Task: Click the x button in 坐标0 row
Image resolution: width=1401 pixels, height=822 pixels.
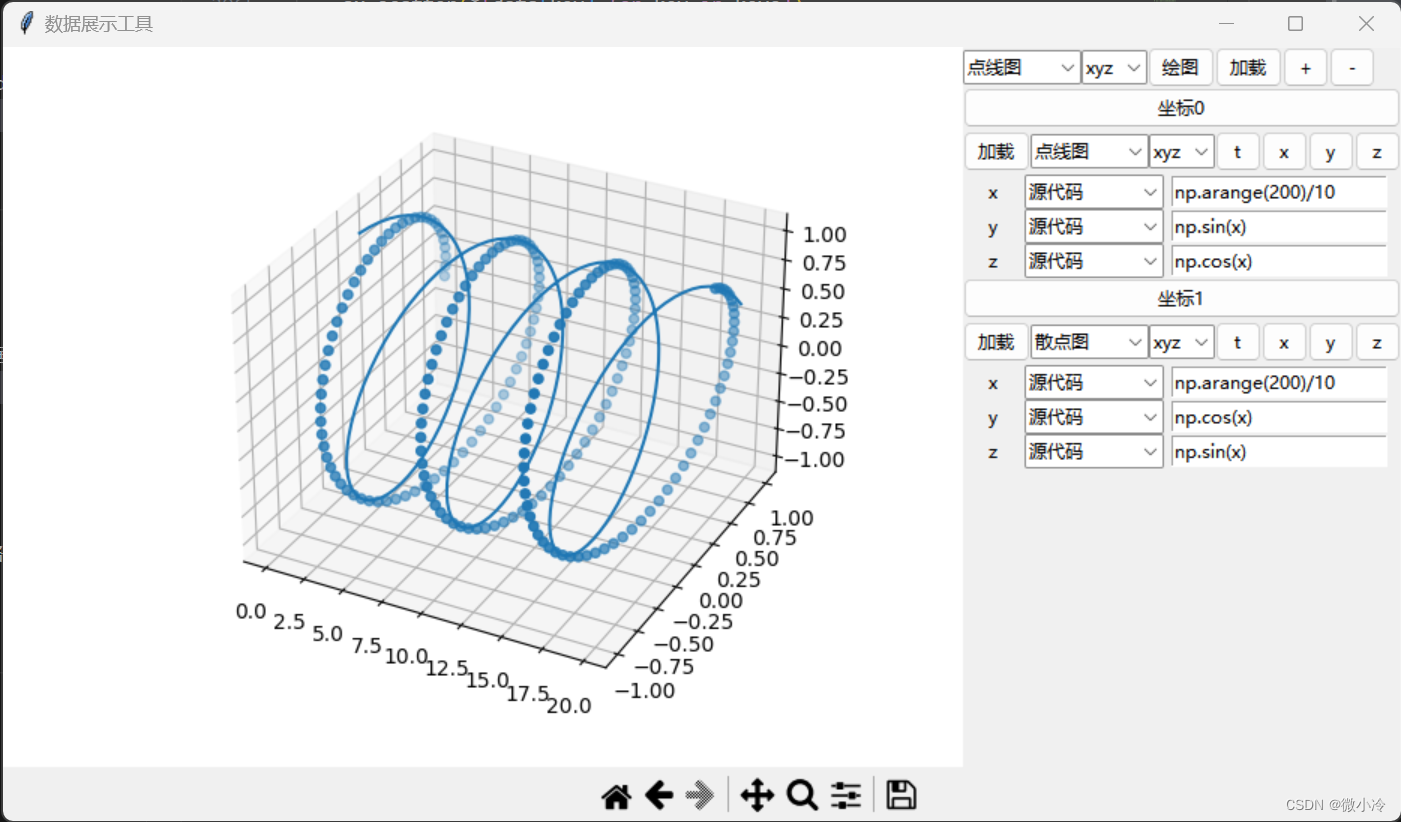Action: [x=1285, y=152]
